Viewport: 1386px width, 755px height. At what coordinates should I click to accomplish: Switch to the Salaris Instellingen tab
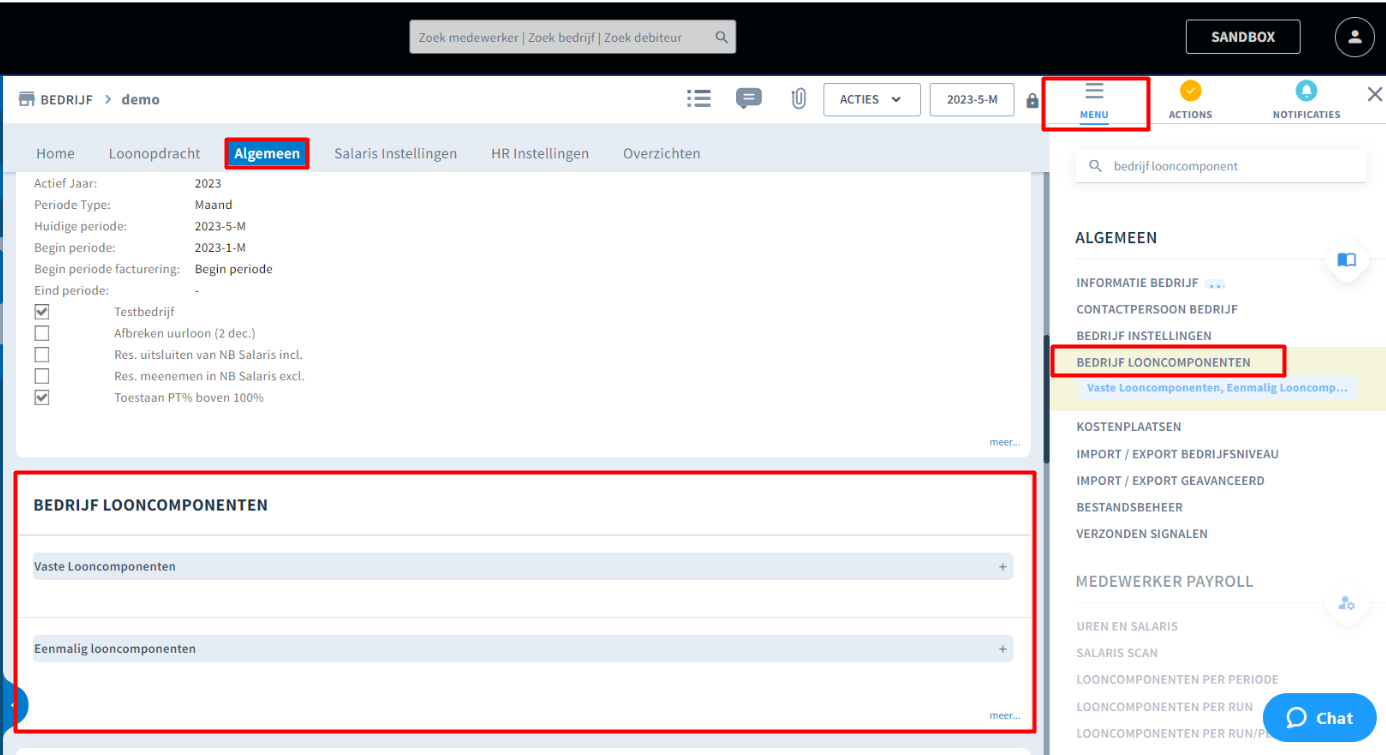click(x=395, y=154)
